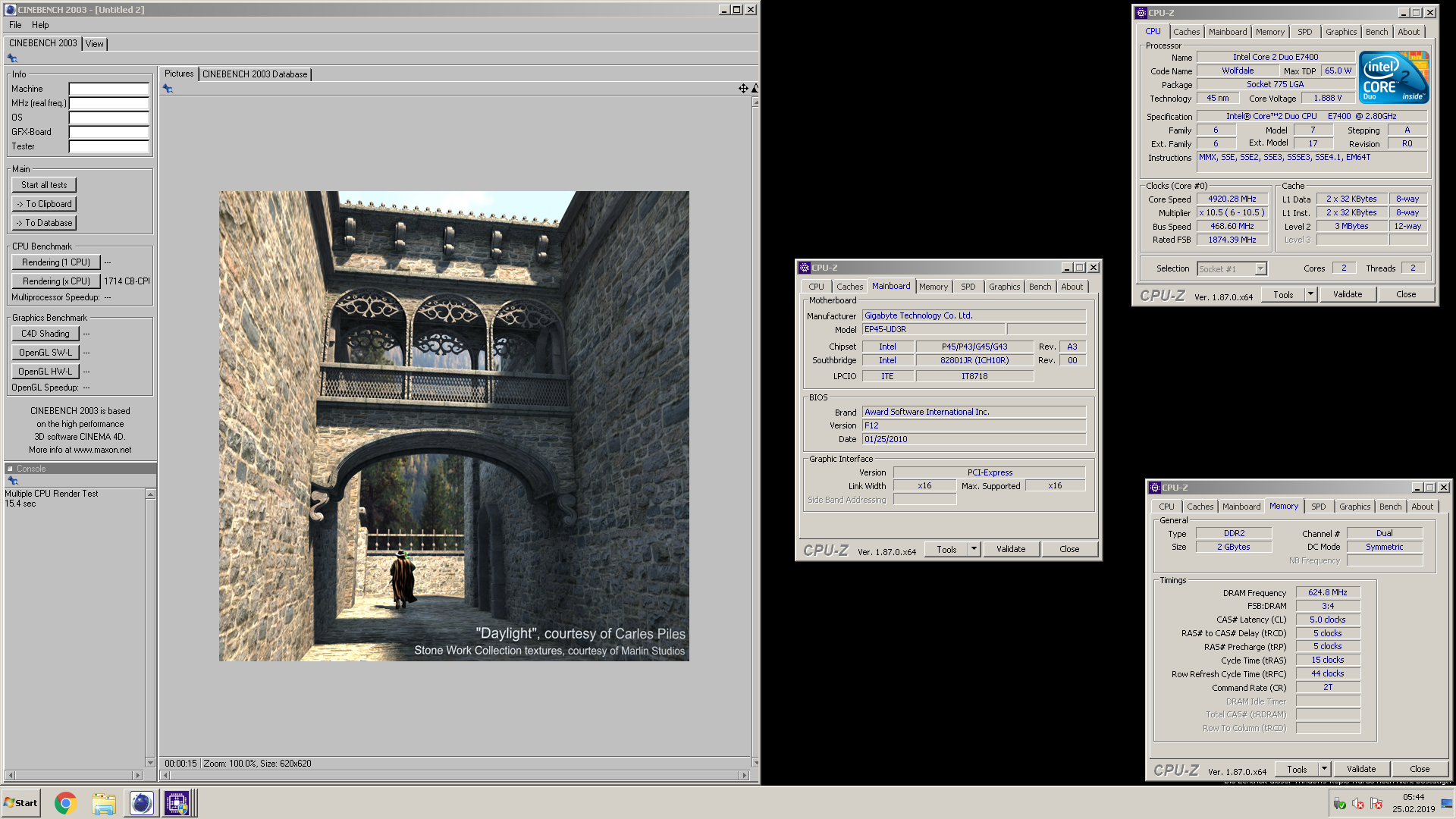Screen dimensions: 1456x819
Task: Switch to the View tab in CINEBENCH
Action: 94,44
